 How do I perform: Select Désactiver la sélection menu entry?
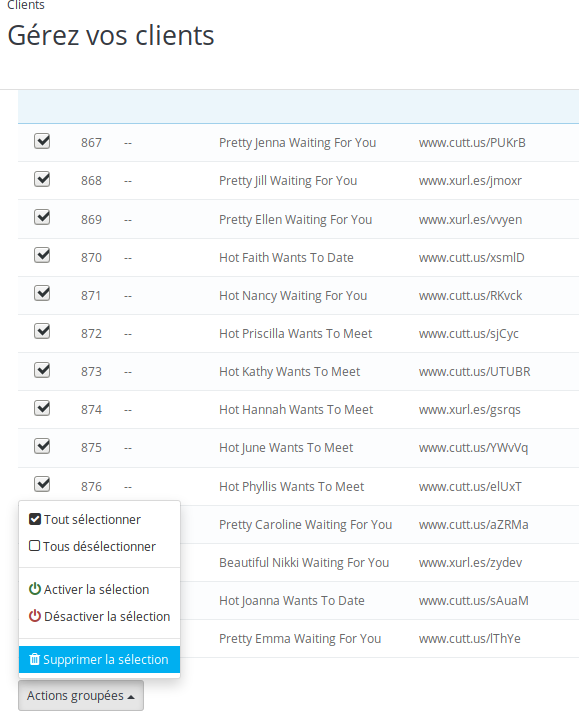pyautogui.click(x=99, y=616)
